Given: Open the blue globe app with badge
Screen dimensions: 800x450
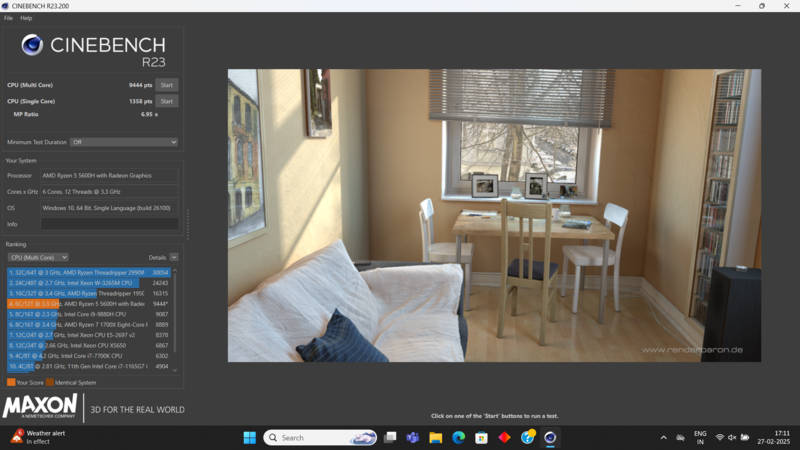Looking at the screenshot, I should [x=528, y=437].
